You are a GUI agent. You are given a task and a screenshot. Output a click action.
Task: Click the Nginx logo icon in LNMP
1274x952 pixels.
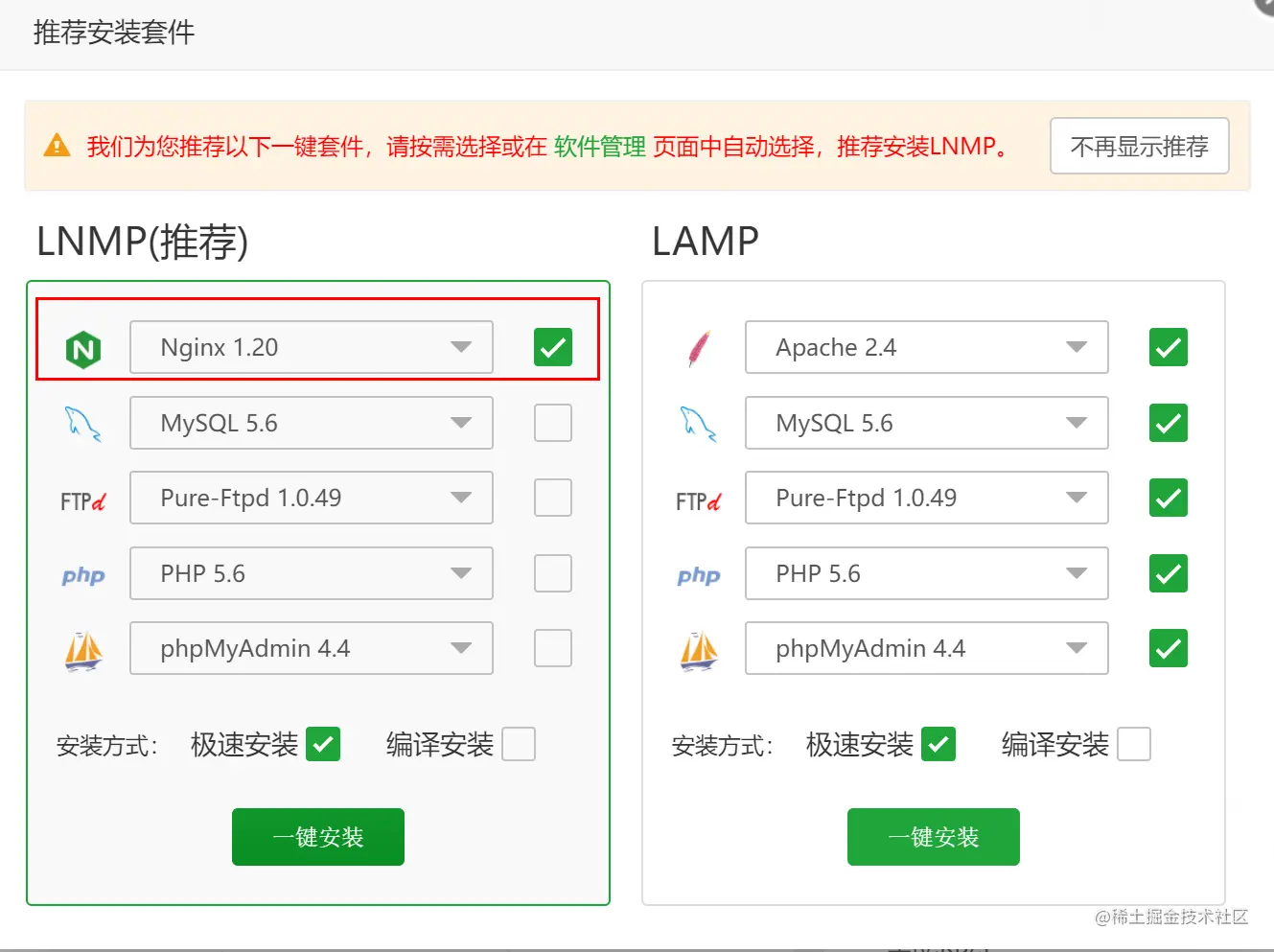(83, 349)
